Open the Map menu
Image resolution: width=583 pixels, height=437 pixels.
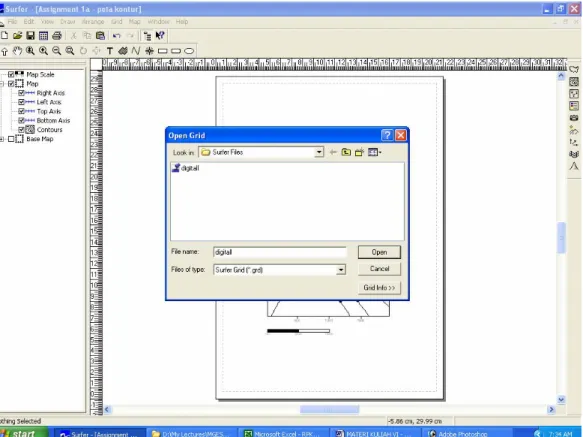135,22
